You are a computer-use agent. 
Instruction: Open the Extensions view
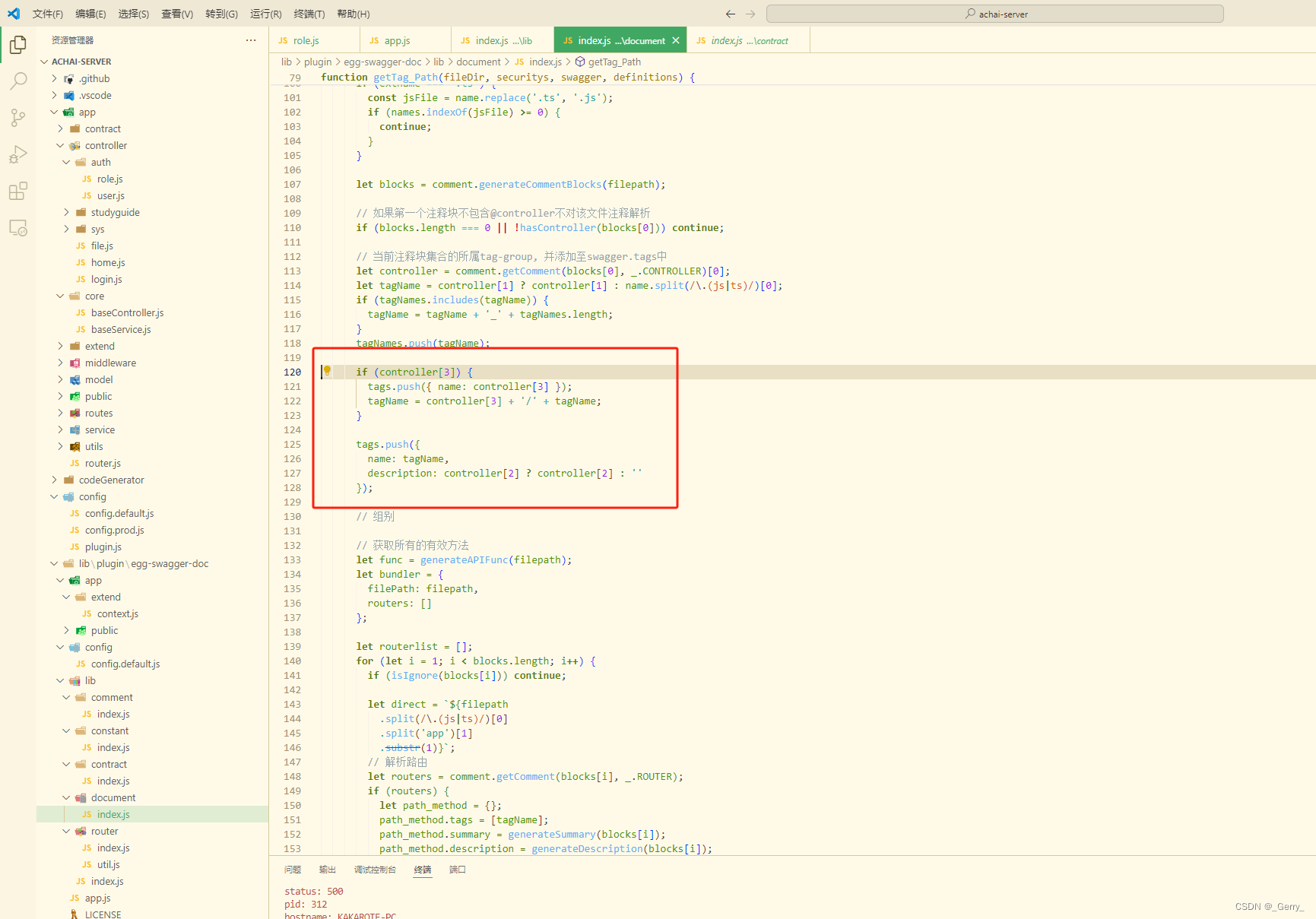coord(18,191)
